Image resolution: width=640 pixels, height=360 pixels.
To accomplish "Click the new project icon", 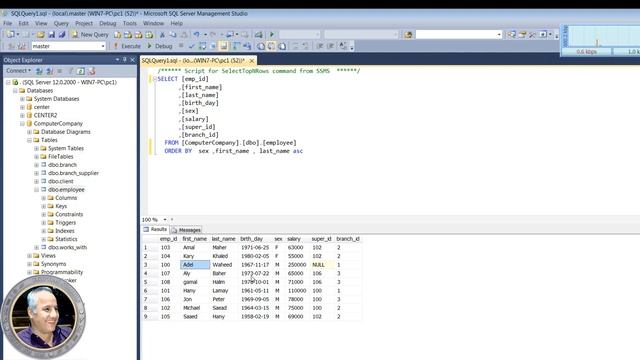I will click(11, 35).
